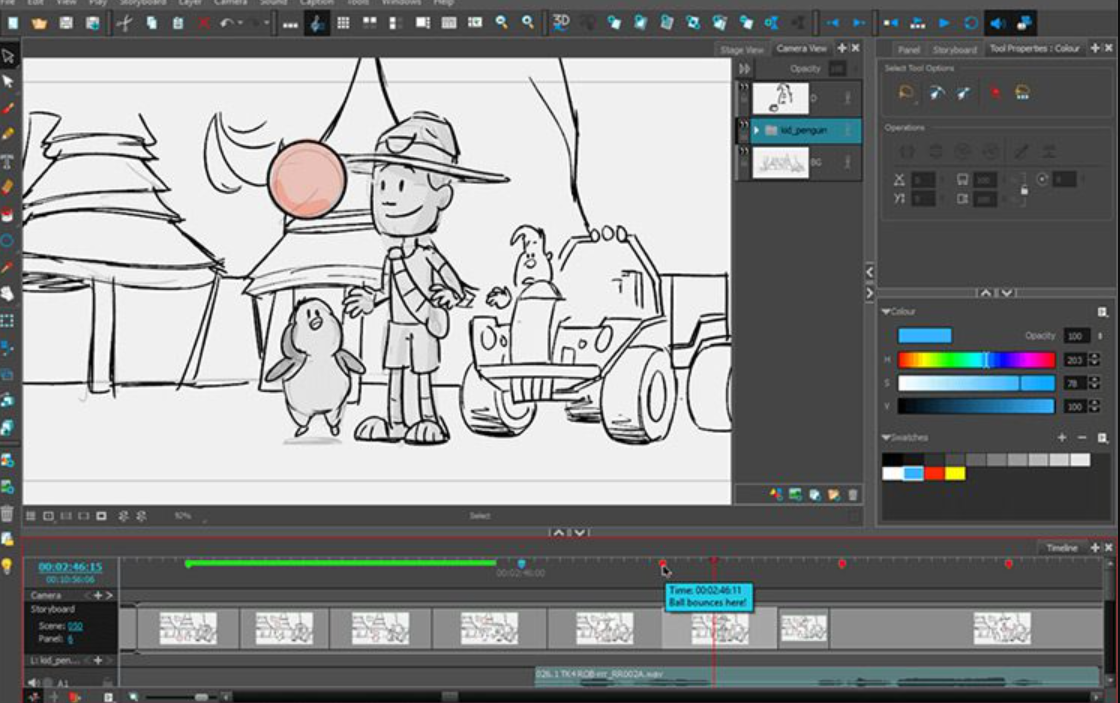This screenshot has height=703, width=1120.
Task: Collapse the Swatches section
Action: [x=887, y=438]
